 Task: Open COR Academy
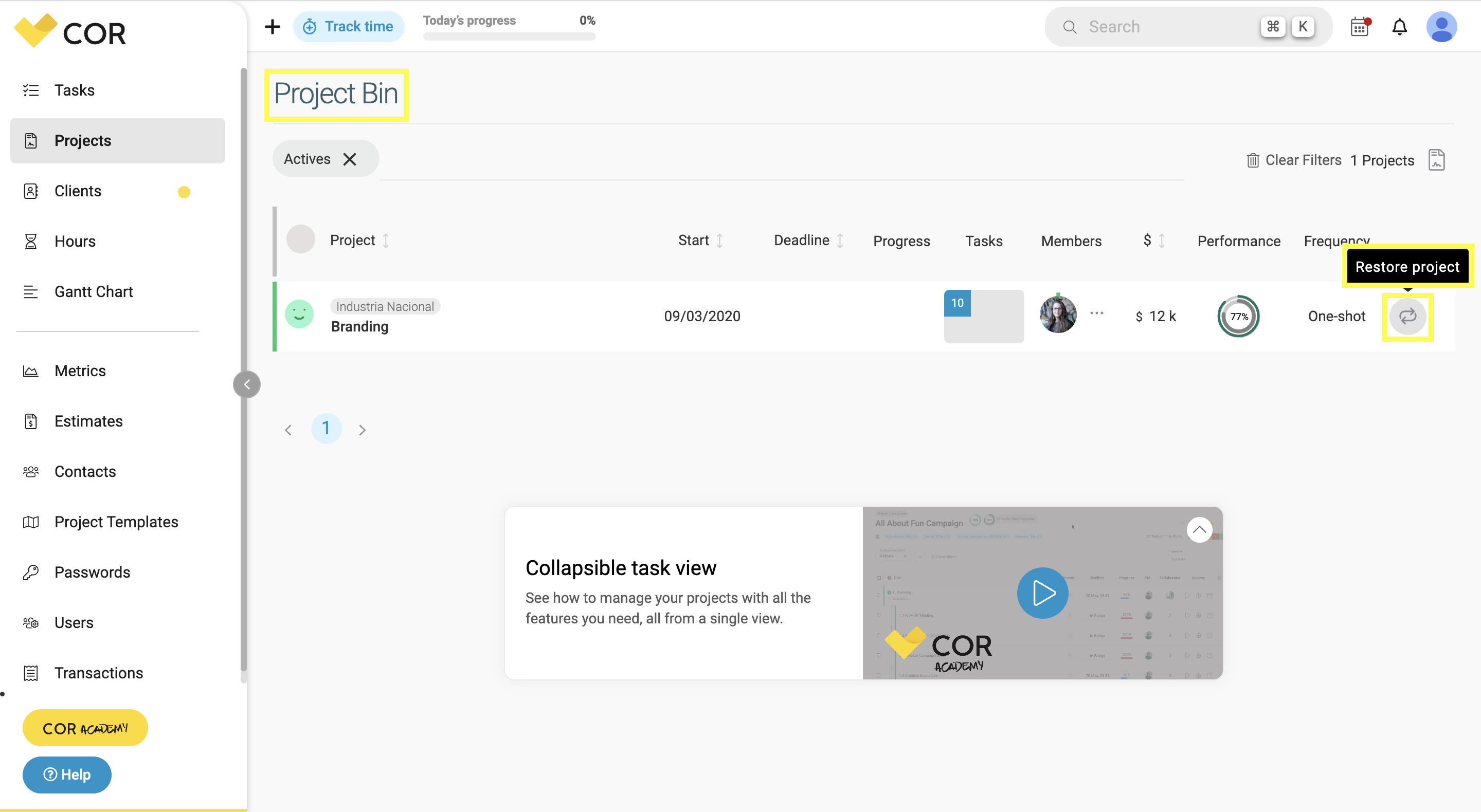point(84,728)
